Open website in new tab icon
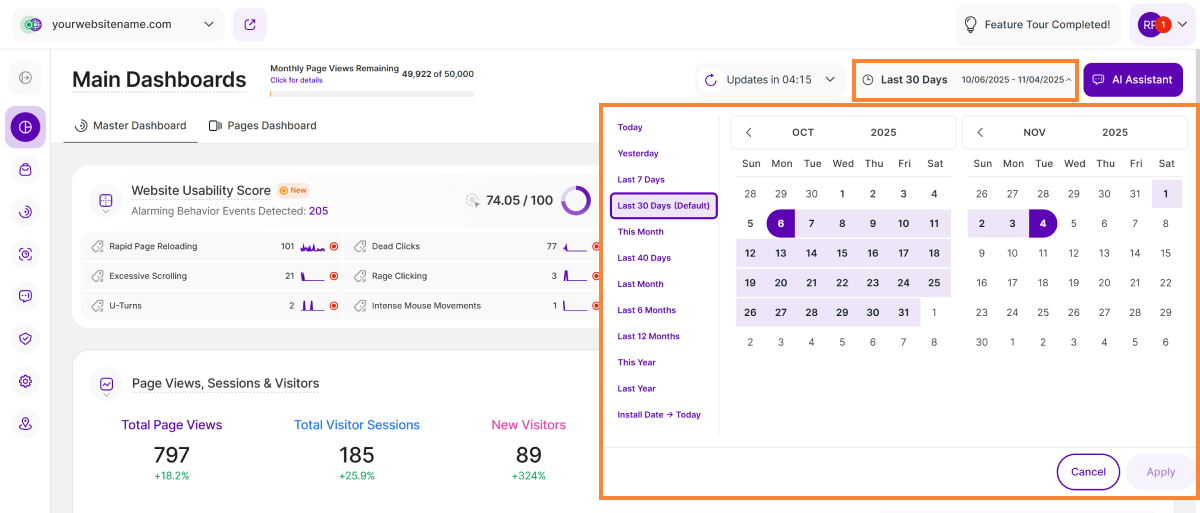This screenshot has width=1200, height=513. point(249,25)
